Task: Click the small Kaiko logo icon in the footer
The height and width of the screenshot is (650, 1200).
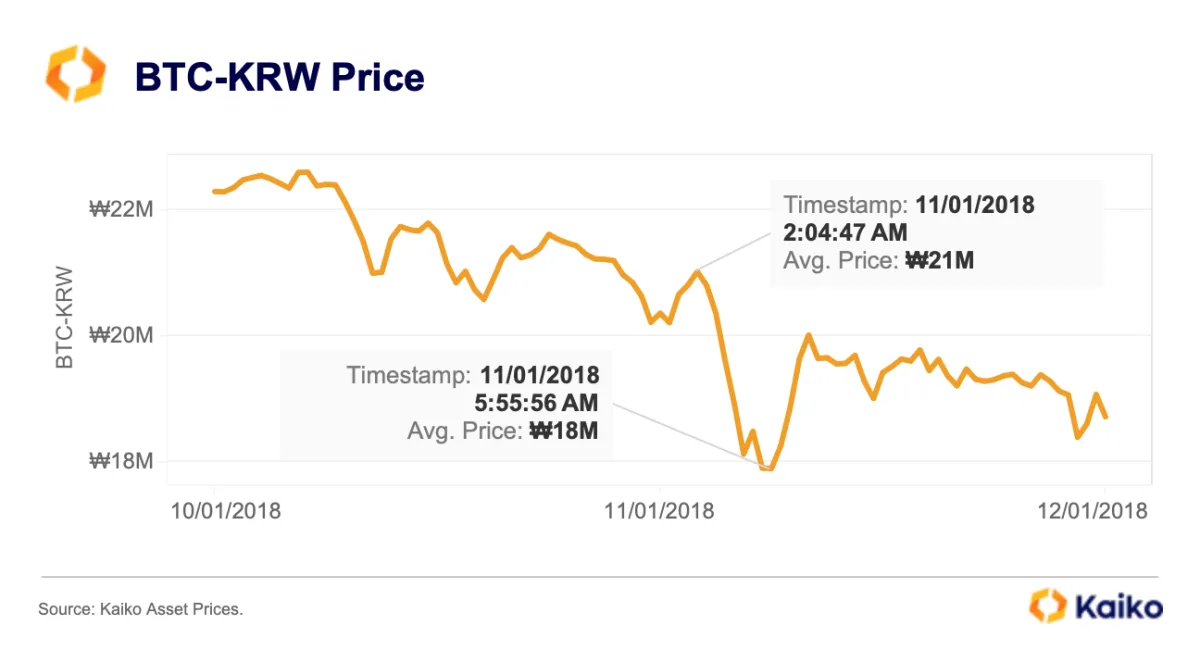Action: 1047,606
